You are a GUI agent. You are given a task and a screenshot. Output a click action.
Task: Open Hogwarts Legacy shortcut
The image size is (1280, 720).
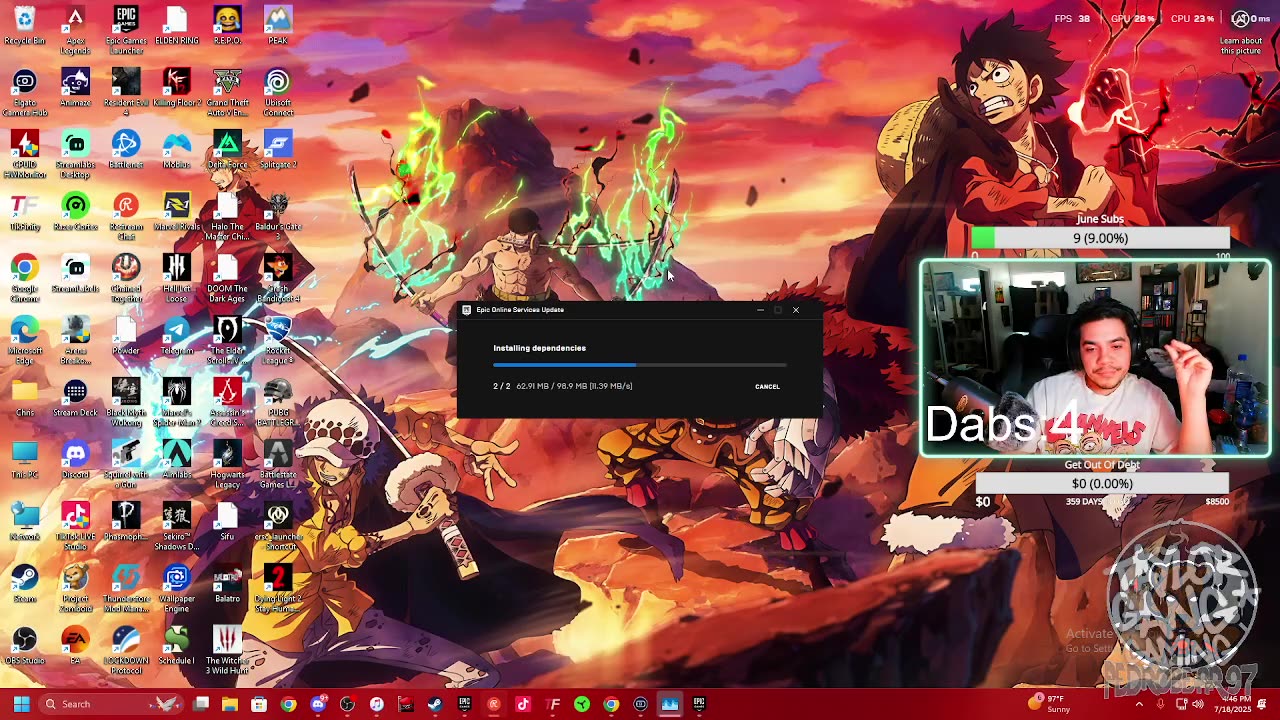tap(227, 465)
